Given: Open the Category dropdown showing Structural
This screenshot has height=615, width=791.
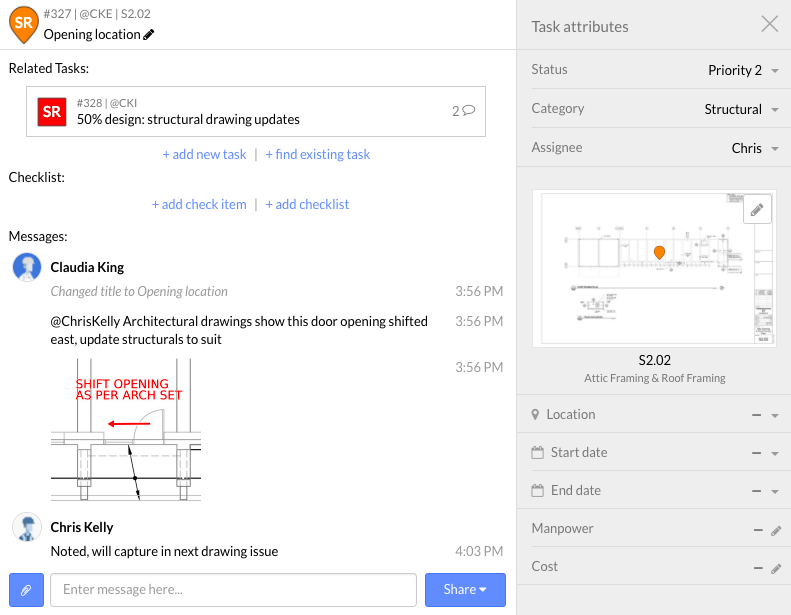Looking at the screenshot, I should [x=744, y=109].
